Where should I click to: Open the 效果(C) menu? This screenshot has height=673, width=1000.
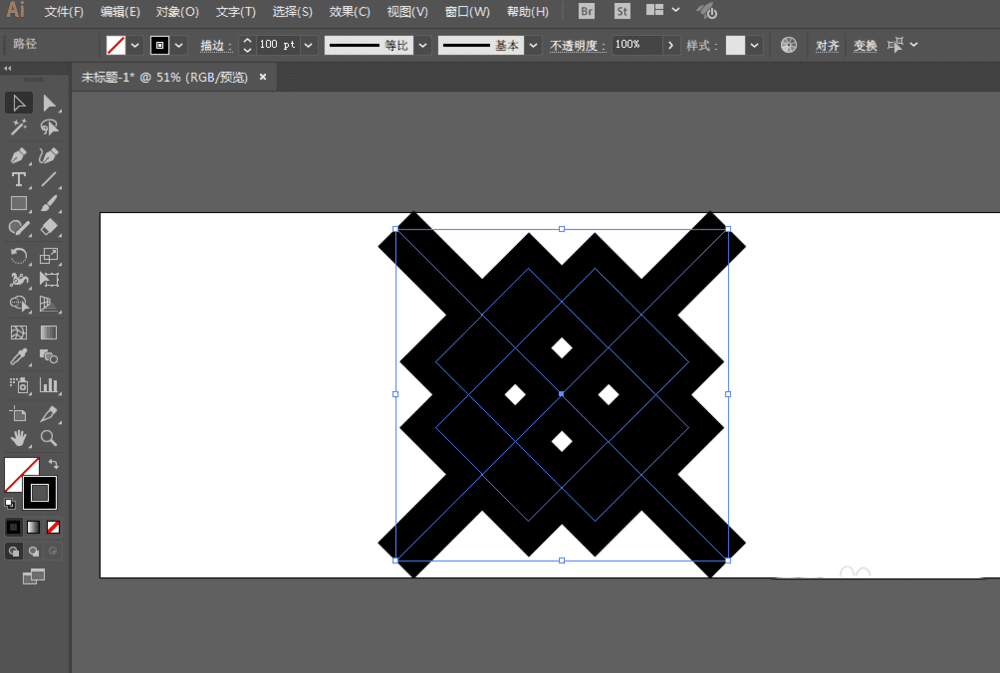[x=349, y=11]
